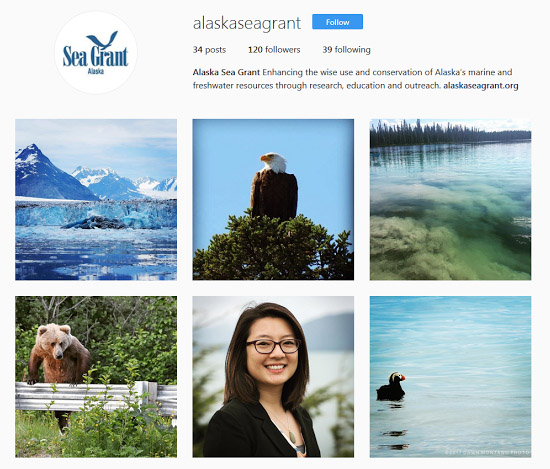Open the brown bear on guardrail photo
Viewport: 550px width, 469px height.
click(x=96, y=377)
